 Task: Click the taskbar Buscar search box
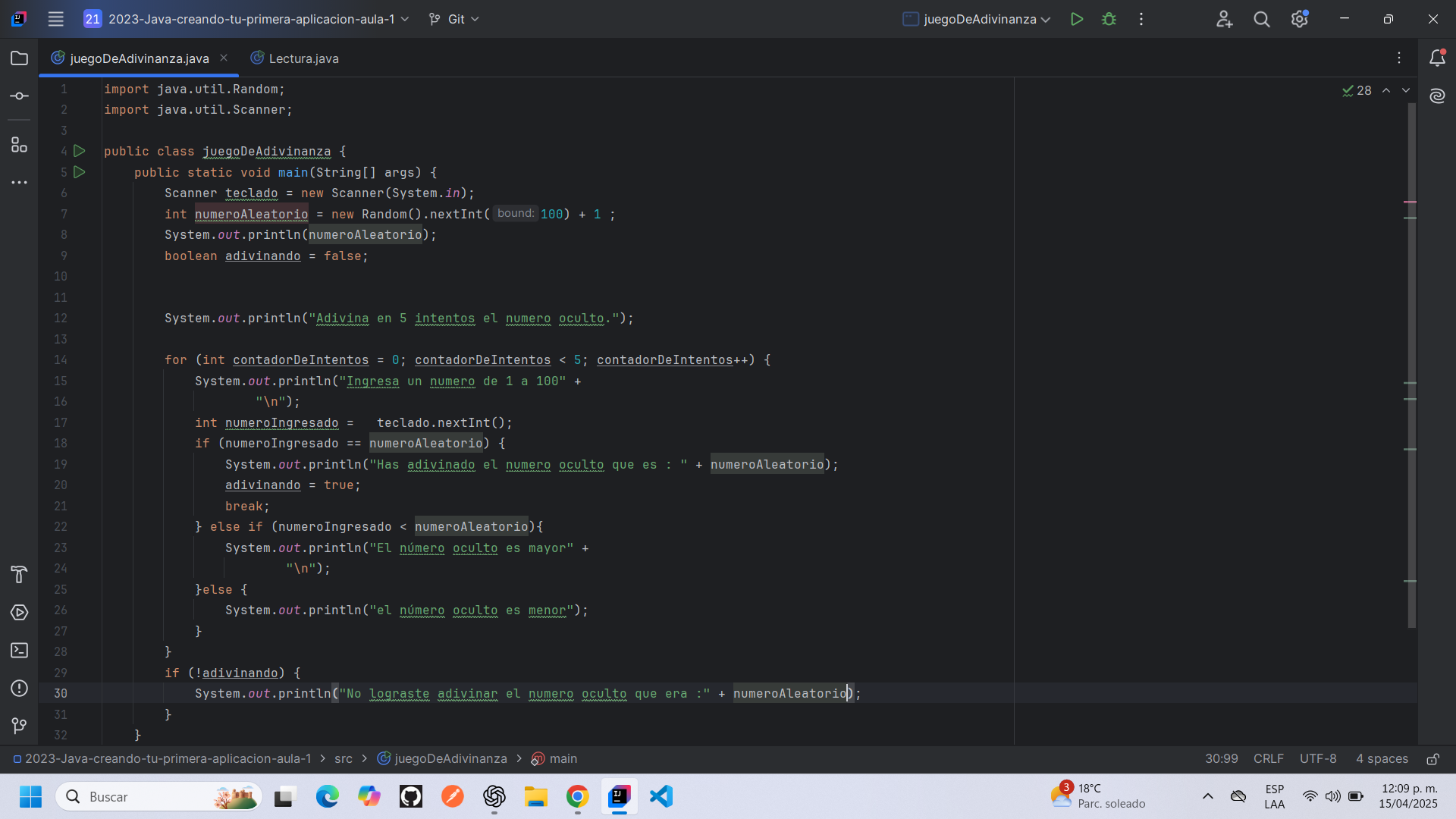click(158, 796)
